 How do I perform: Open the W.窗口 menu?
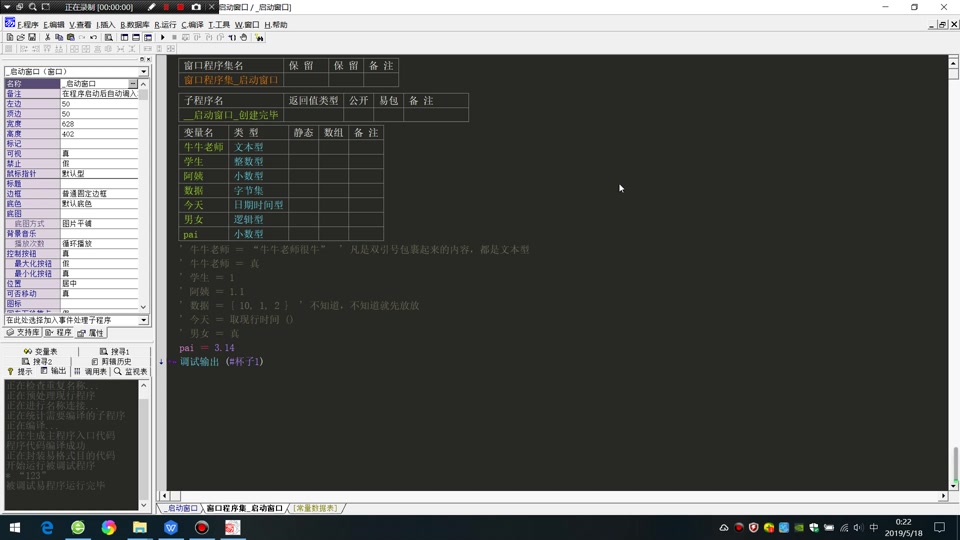pyautogui.click(x=247, y=24)
